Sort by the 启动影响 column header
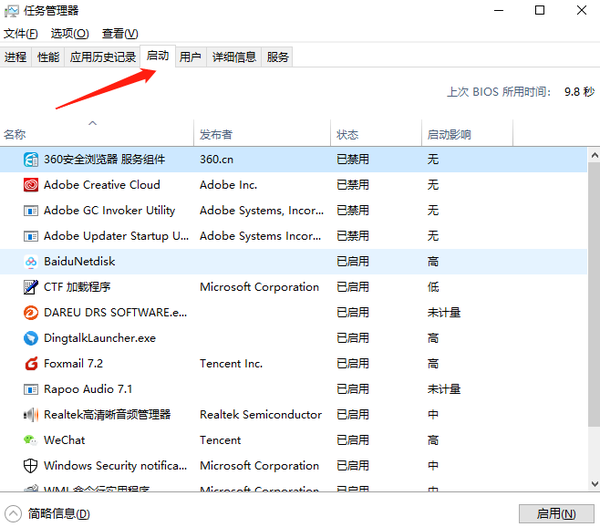This screenshot has height=527, width=600. tap(467, 133)
